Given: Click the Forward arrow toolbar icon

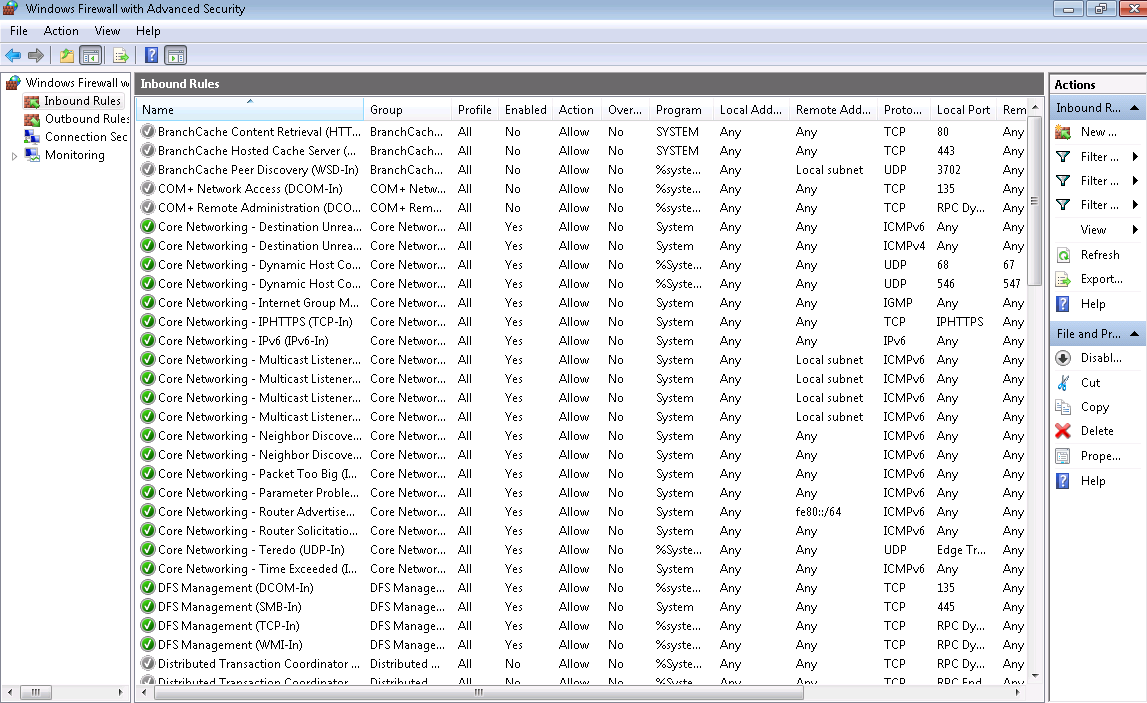Looking at the screenshot, I should pos(36,56).
